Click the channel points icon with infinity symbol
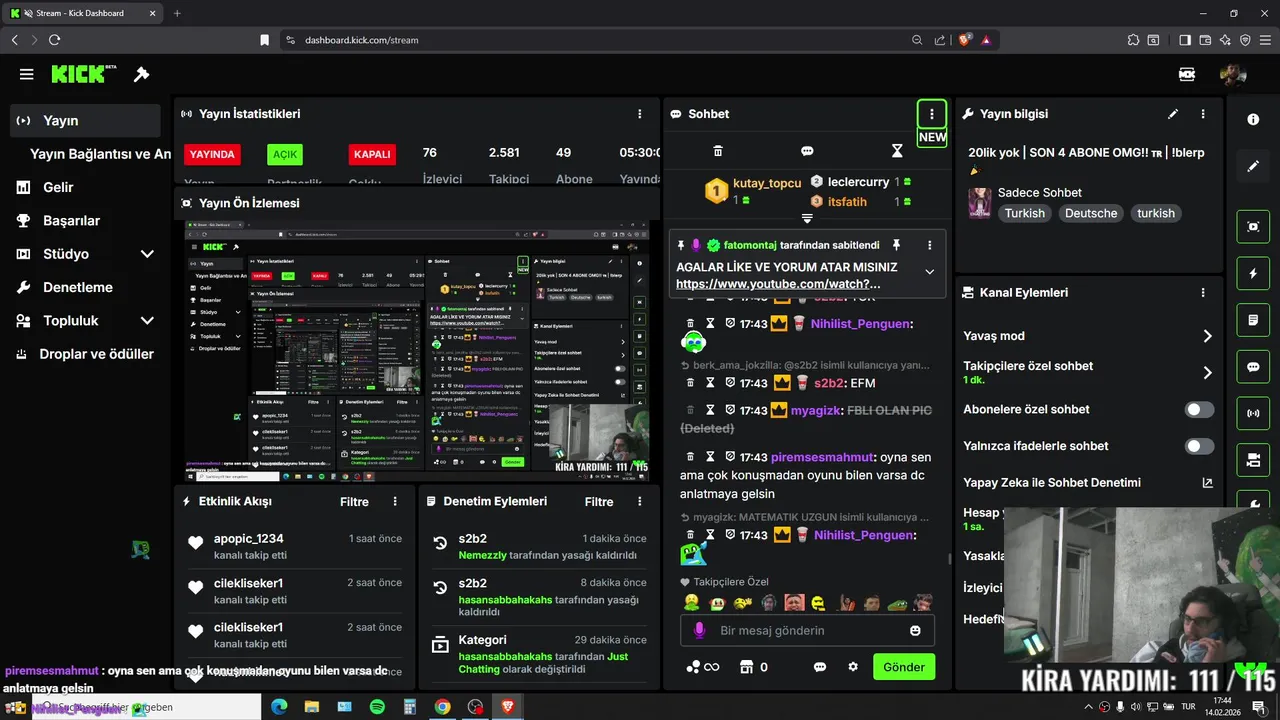Screen dimensions: 1280x720 click(x=703, y=667)
